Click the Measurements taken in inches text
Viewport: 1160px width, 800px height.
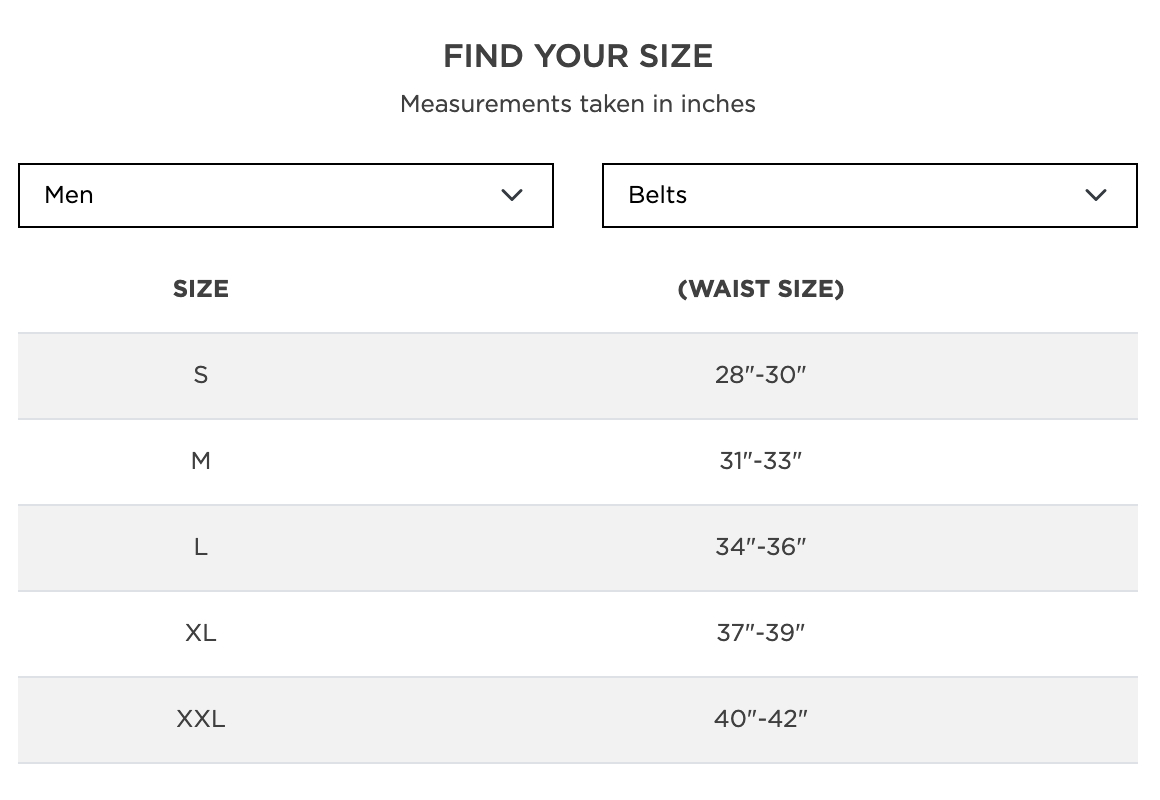pos(578,104)
